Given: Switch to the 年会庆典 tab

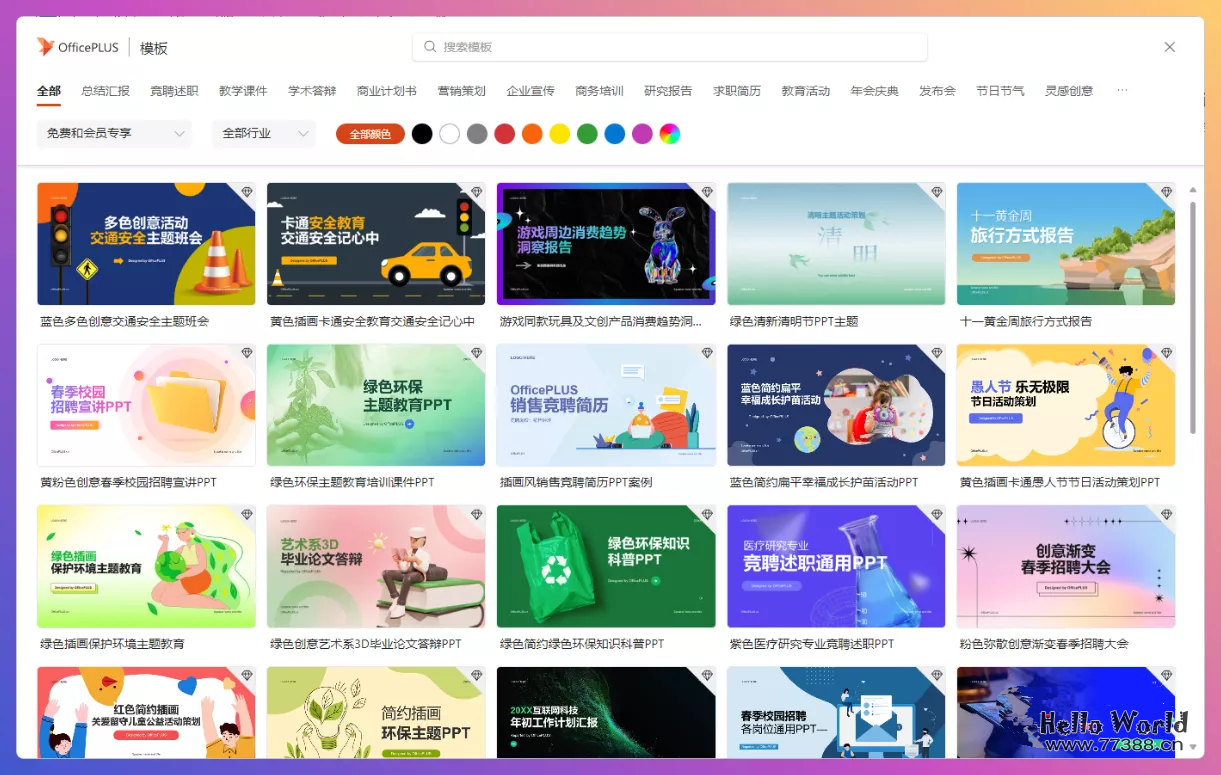Looking at the screenshot, I should coord(875,91).
